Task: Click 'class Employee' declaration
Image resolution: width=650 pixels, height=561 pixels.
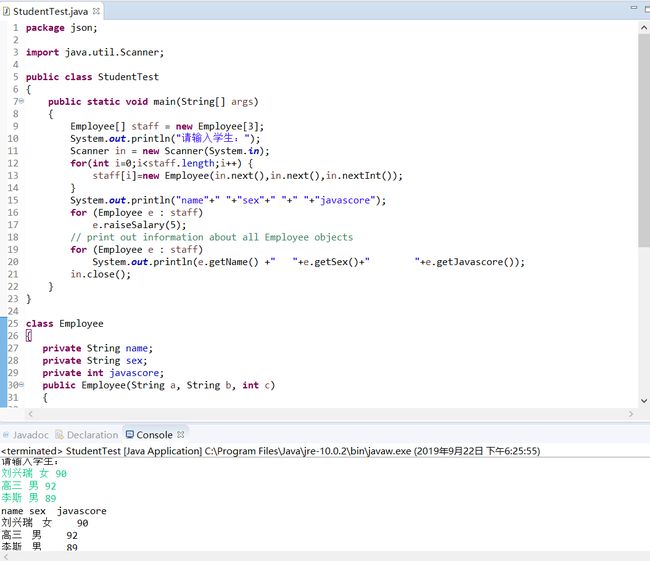Action: click(65, 323)
